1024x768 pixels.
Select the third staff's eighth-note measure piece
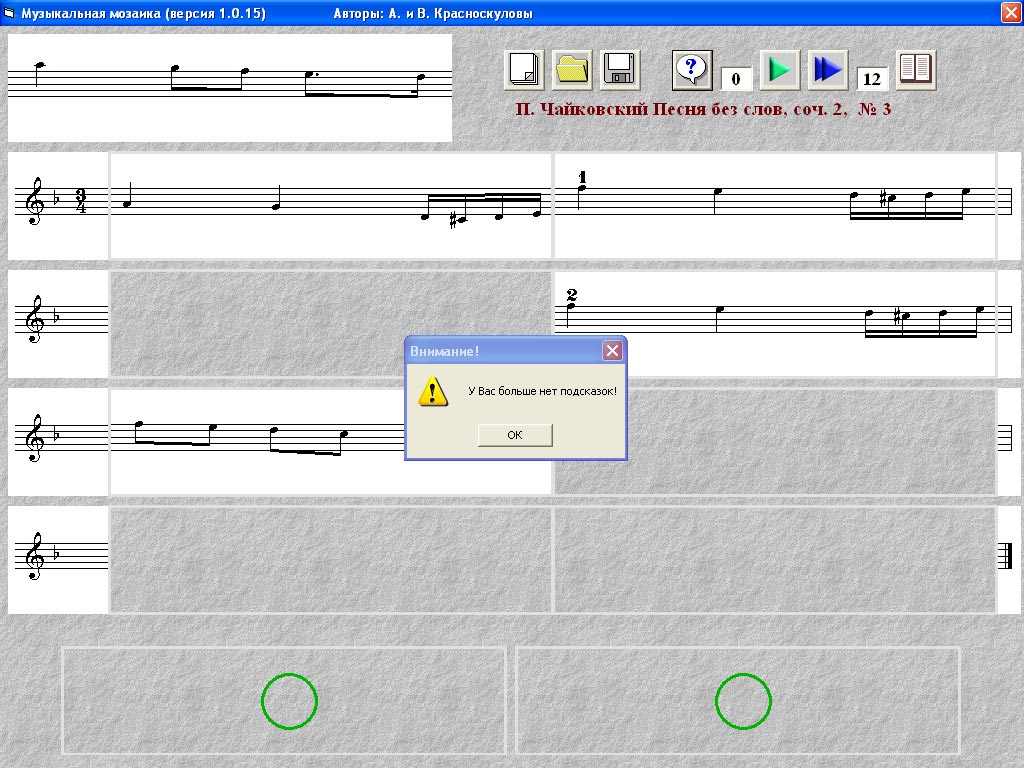330,442
